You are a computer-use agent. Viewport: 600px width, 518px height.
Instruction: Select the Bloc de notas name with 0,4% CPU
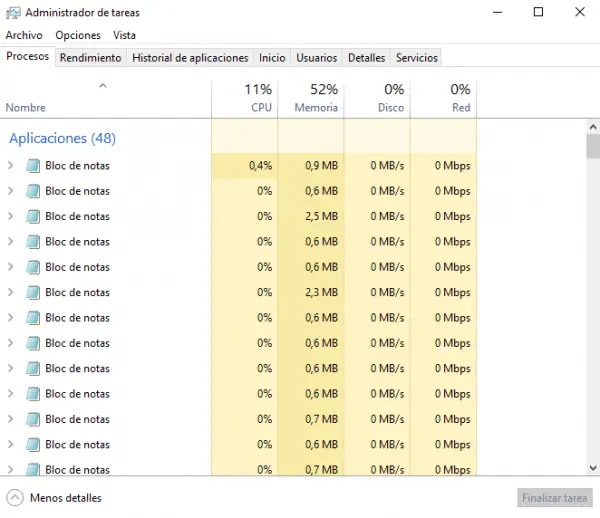tap(77, 166)
